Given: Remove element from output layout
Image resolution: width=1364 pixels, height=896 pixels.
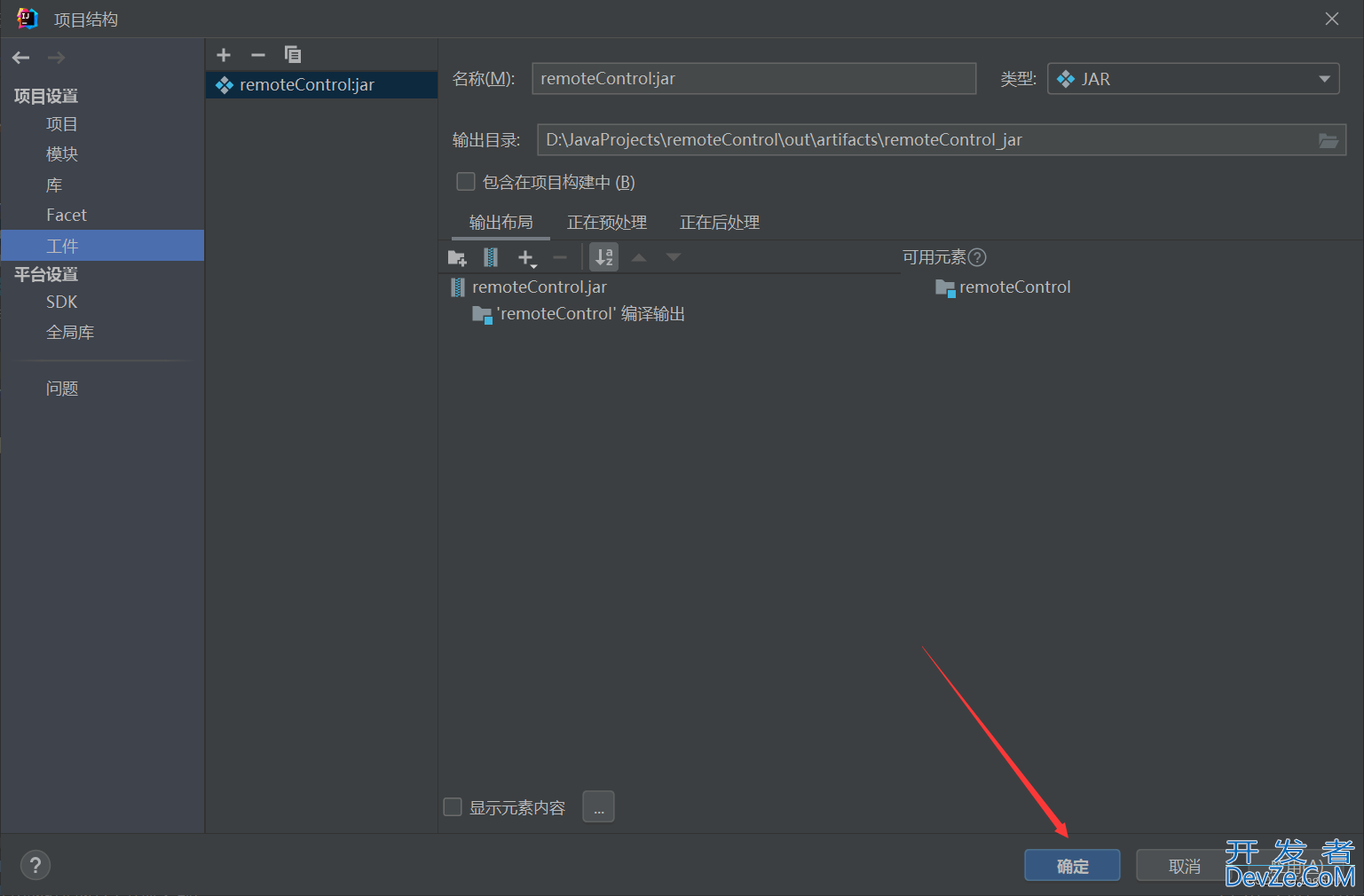Looking at the screenshot, I should click(560, 258).
